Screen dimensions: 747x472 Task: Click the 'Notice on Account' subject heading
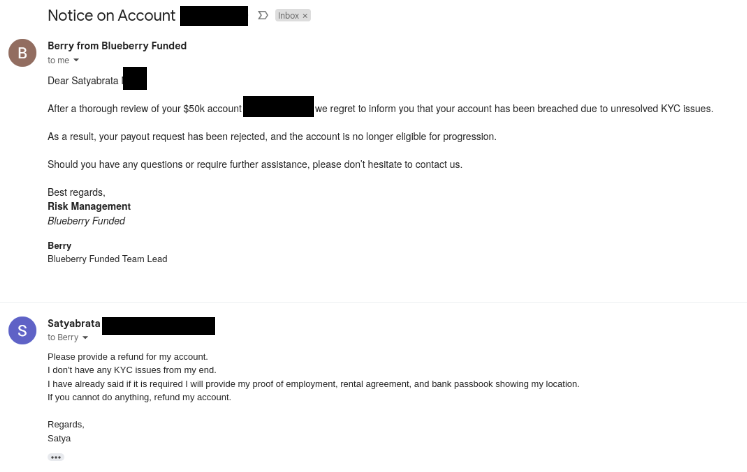111,16
